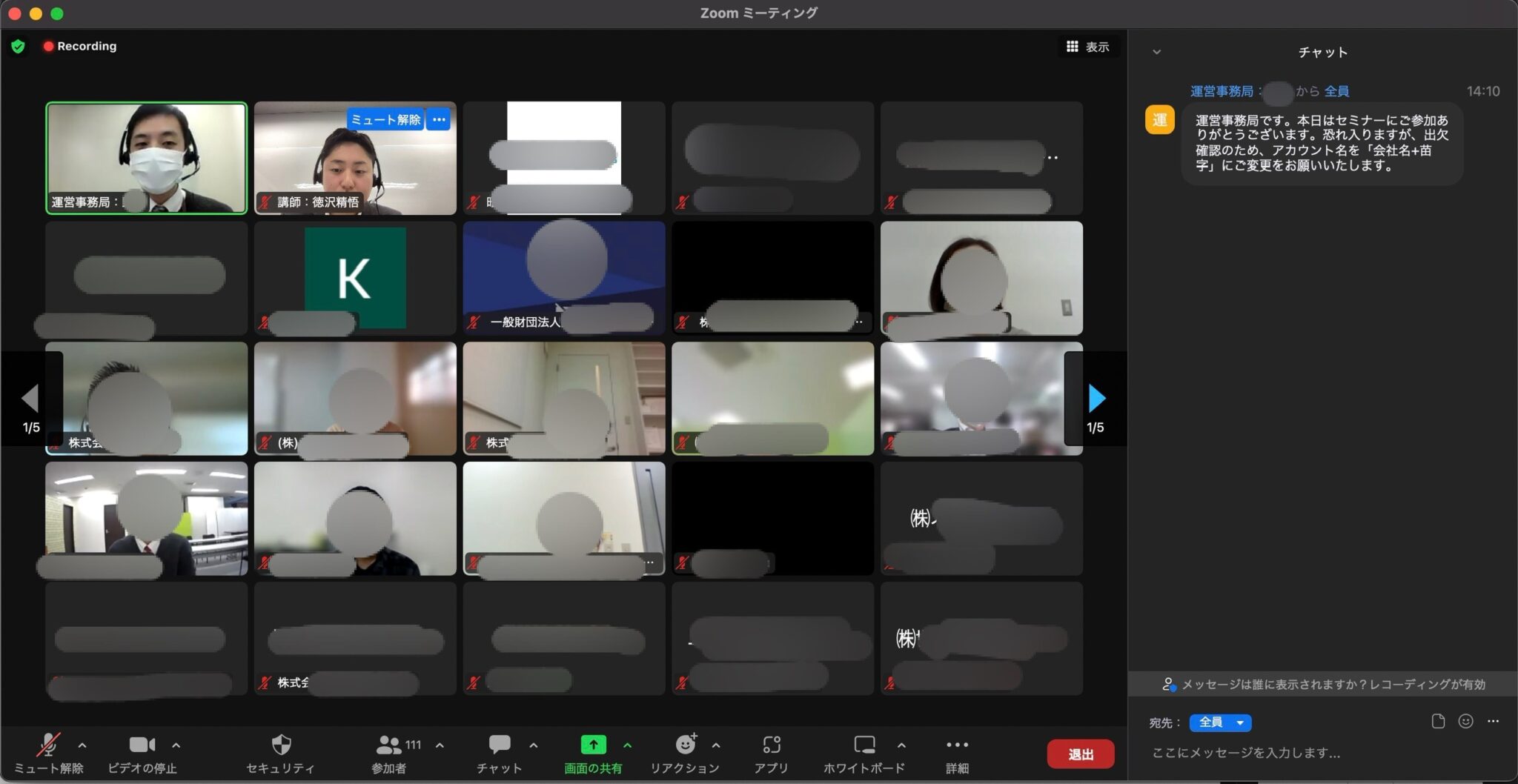Open the Participants panel icon
The height and width of the screenshot is (784, 1518).
coord(389,744)
